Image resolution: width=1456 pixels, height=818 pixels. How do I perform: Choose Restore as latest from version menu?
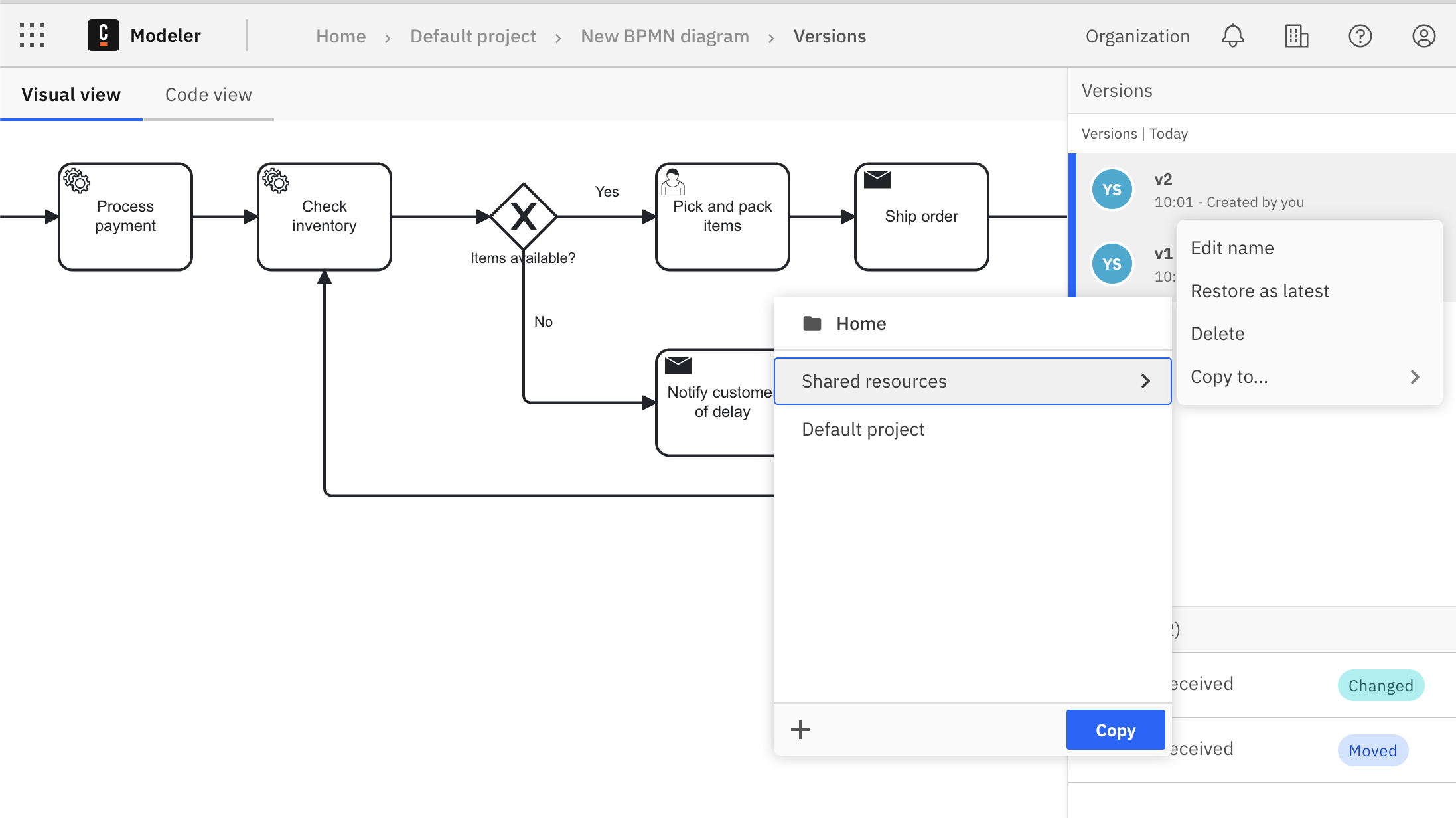click(1260, 290)
